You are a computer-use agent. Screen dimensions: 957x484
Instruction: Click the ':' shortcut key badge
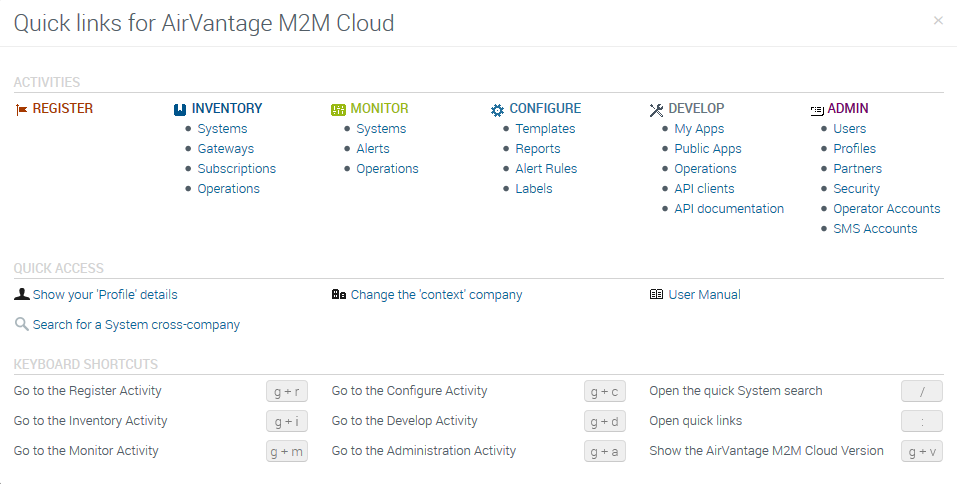pos(922,421)
